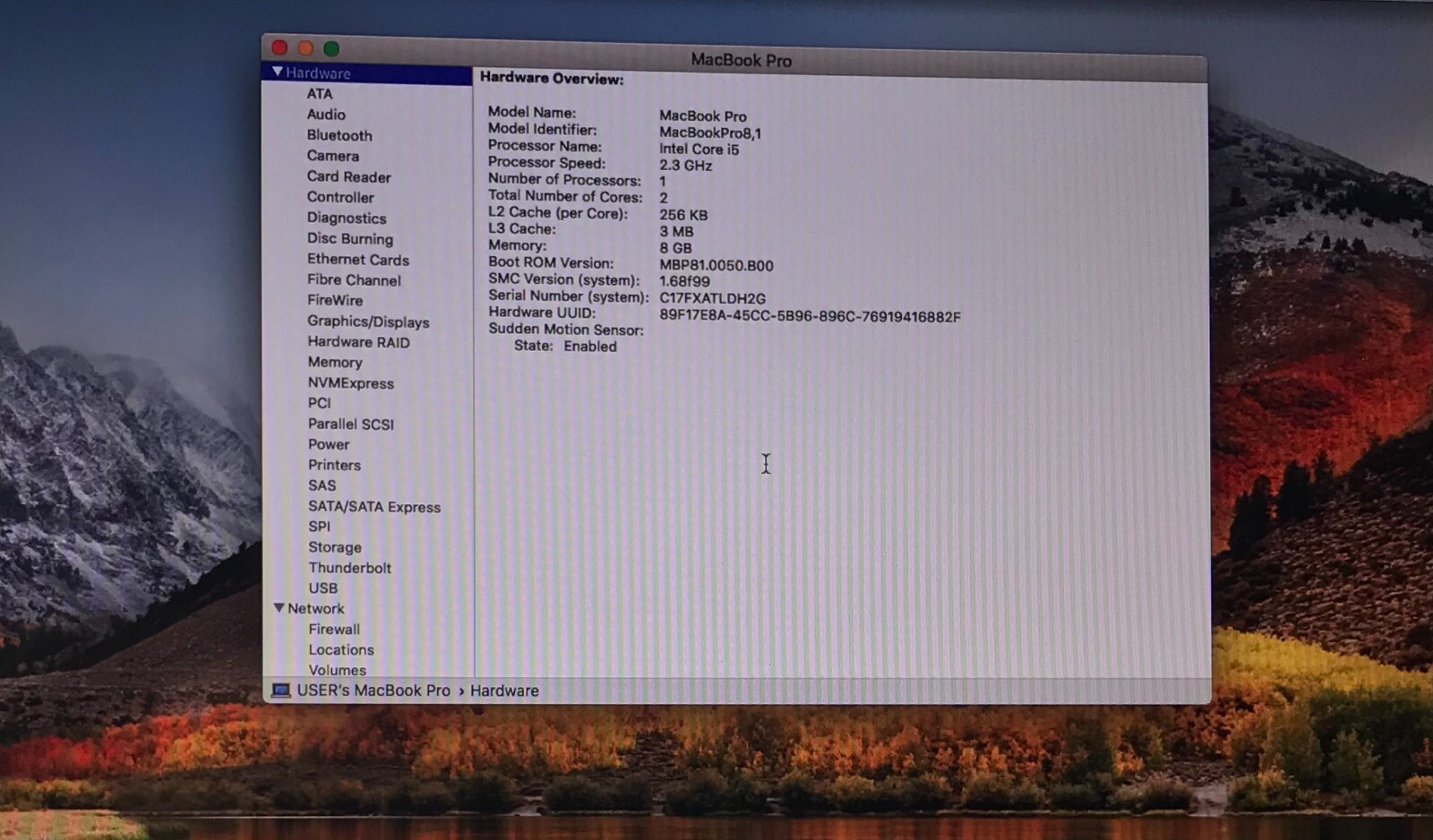This screenshot has height=840, width=1433.
Task: Click the memory value 8 GB
Action: coord(675,248)
